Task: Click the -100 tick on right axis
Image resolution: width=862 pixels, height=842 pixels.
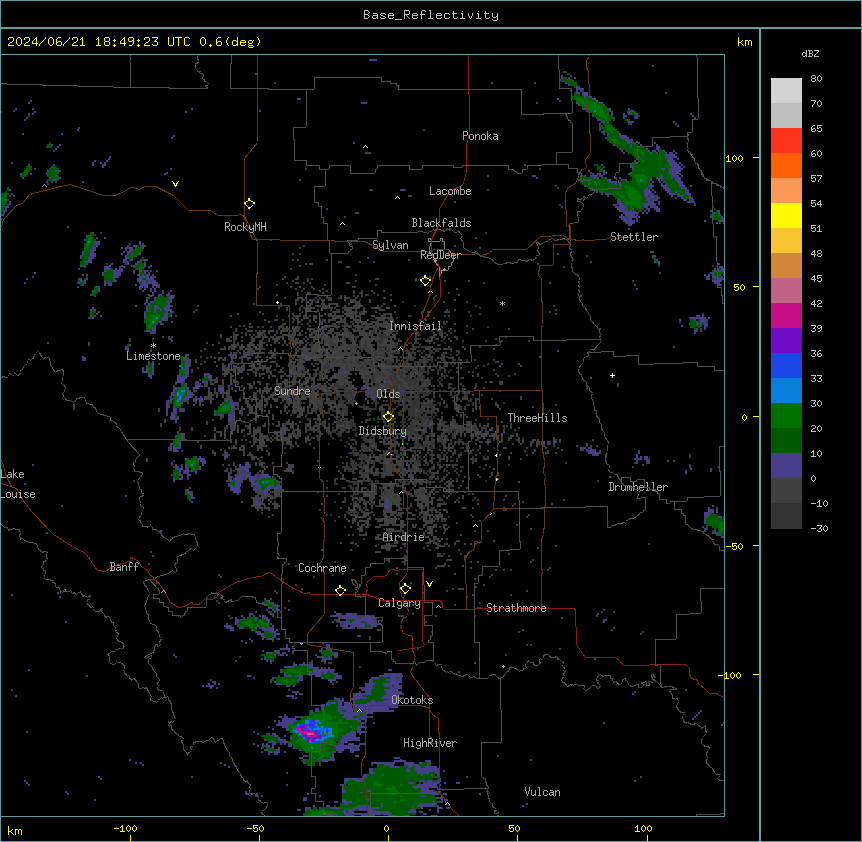Action: click(731, 675)
